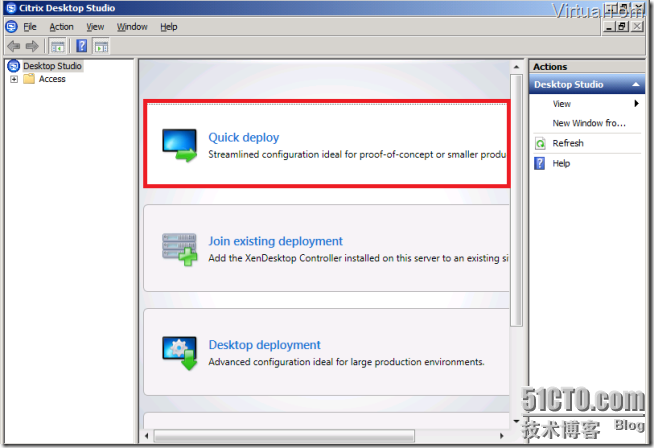Click the horizontal scrollbar left arrow
This screenshot has height=448, width=654.
coord(146,436)
